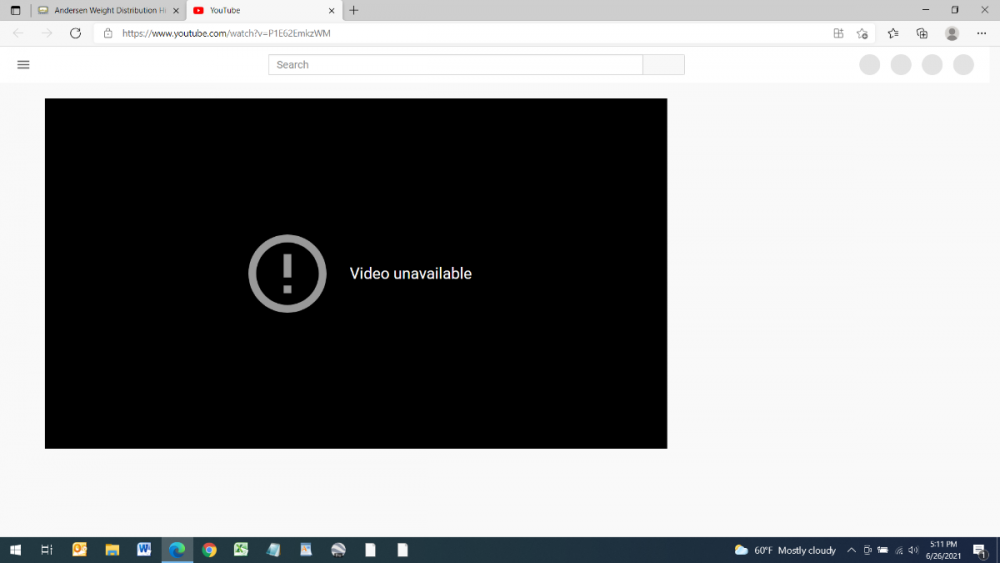Launch Microsoft Word from the taskbar
This screenshot has width=1000, height=563.
tap(144, 550)
